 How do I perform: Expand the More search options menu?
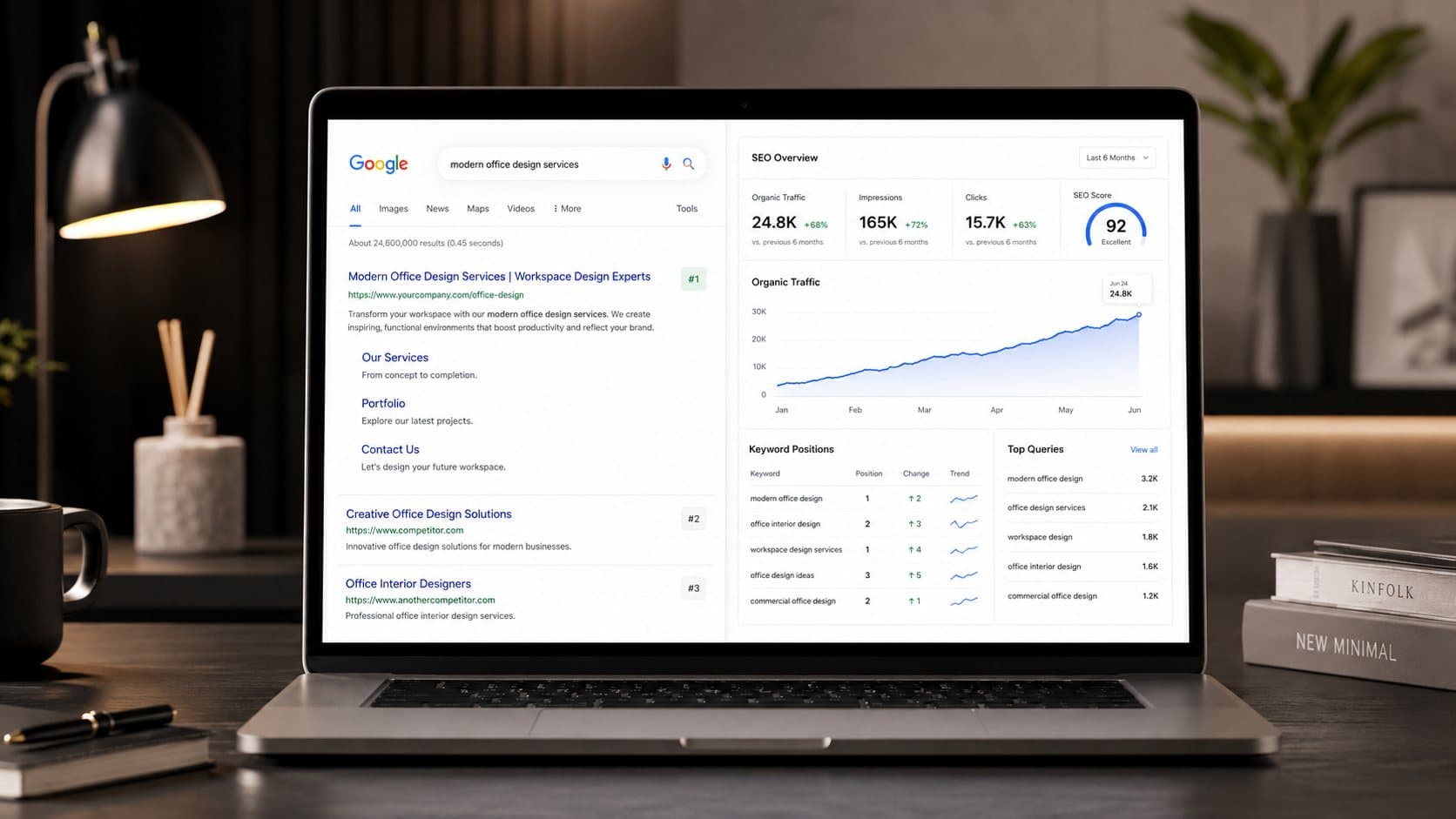pos(568,209)
